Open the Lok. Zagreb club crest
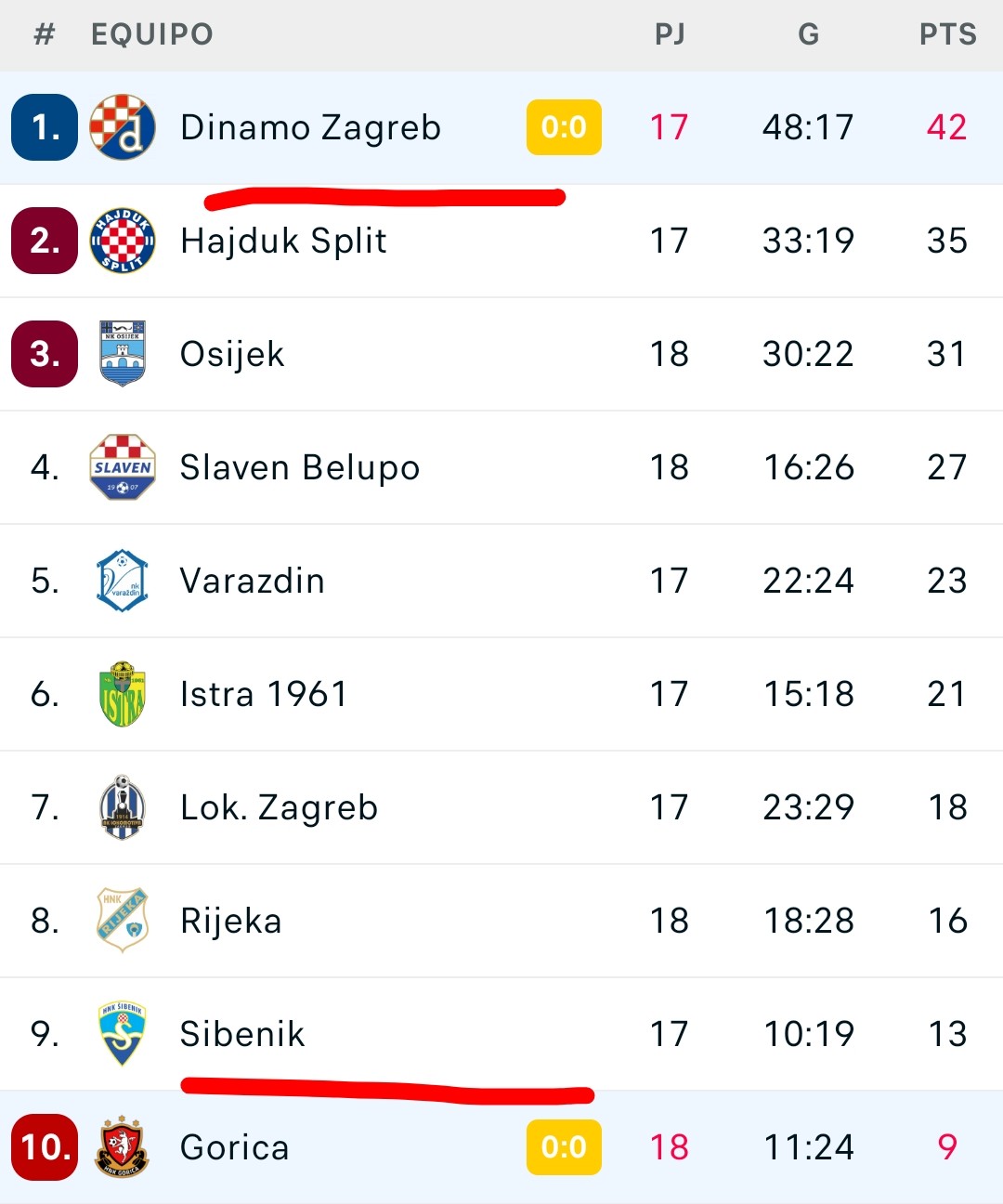The width and height of the screenshot is (1003, 1204). pos(123,807)
